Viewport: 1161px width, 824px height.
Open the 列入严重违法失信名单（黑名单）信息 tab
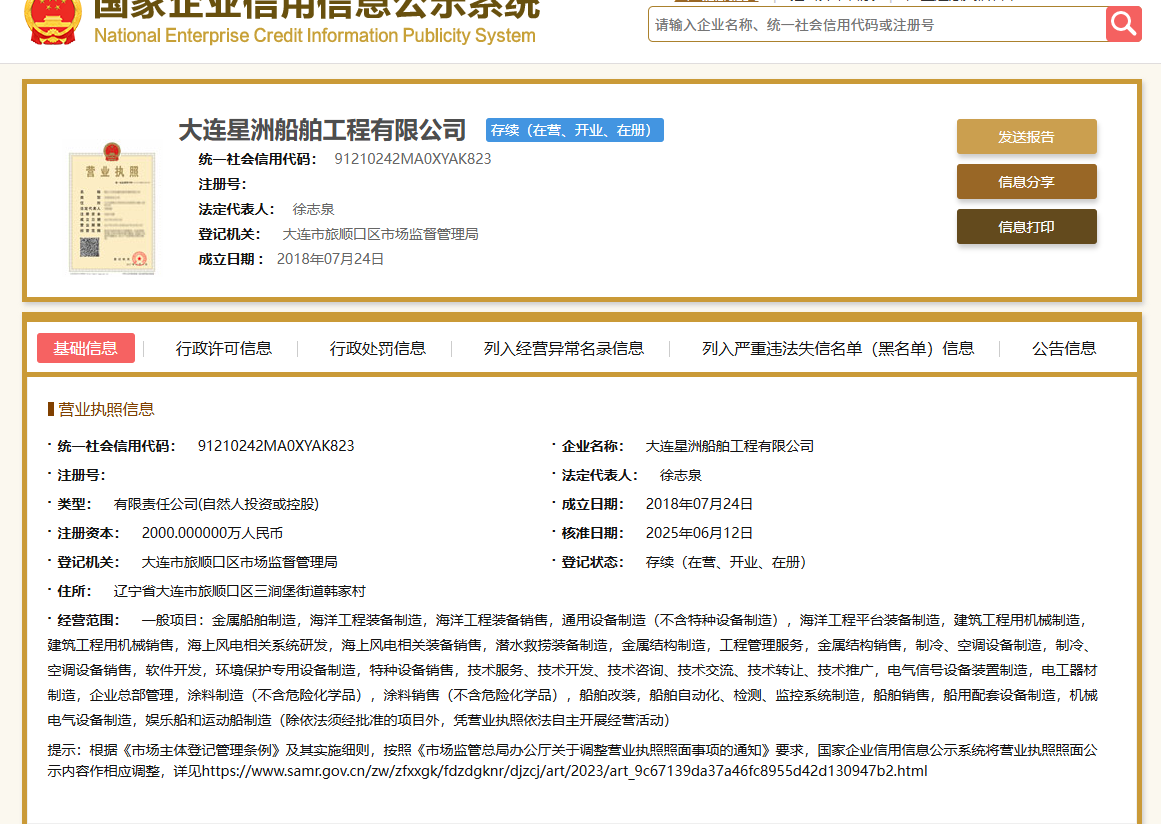(838, 348)
